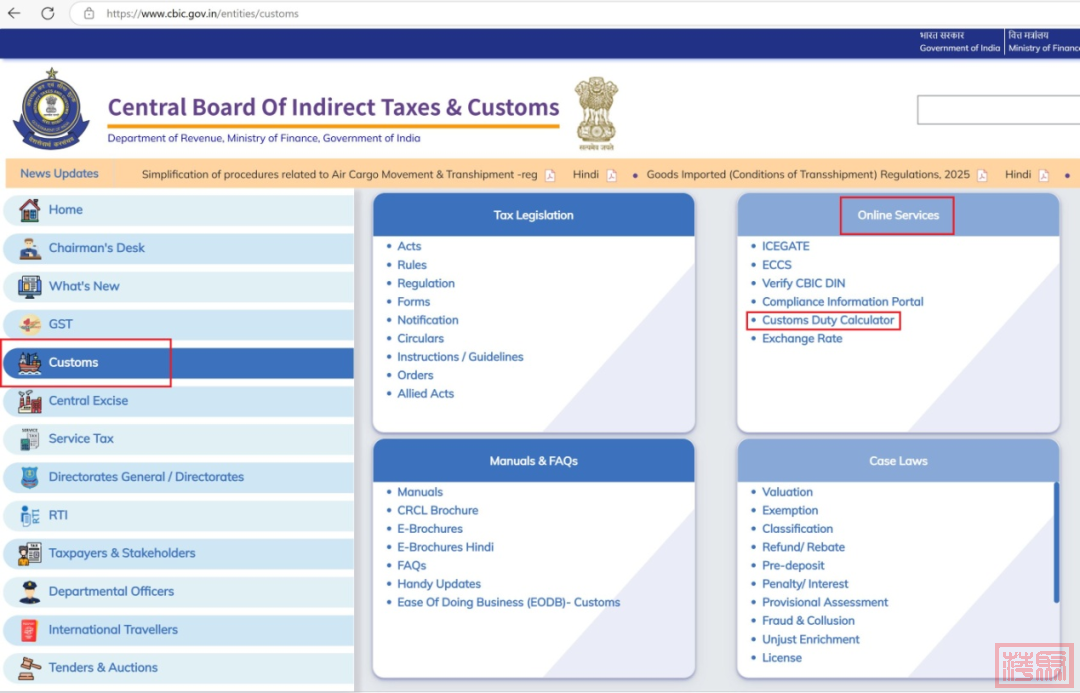
Task: Open the ICEGATE online service link
Action: (x=786, y=246)
